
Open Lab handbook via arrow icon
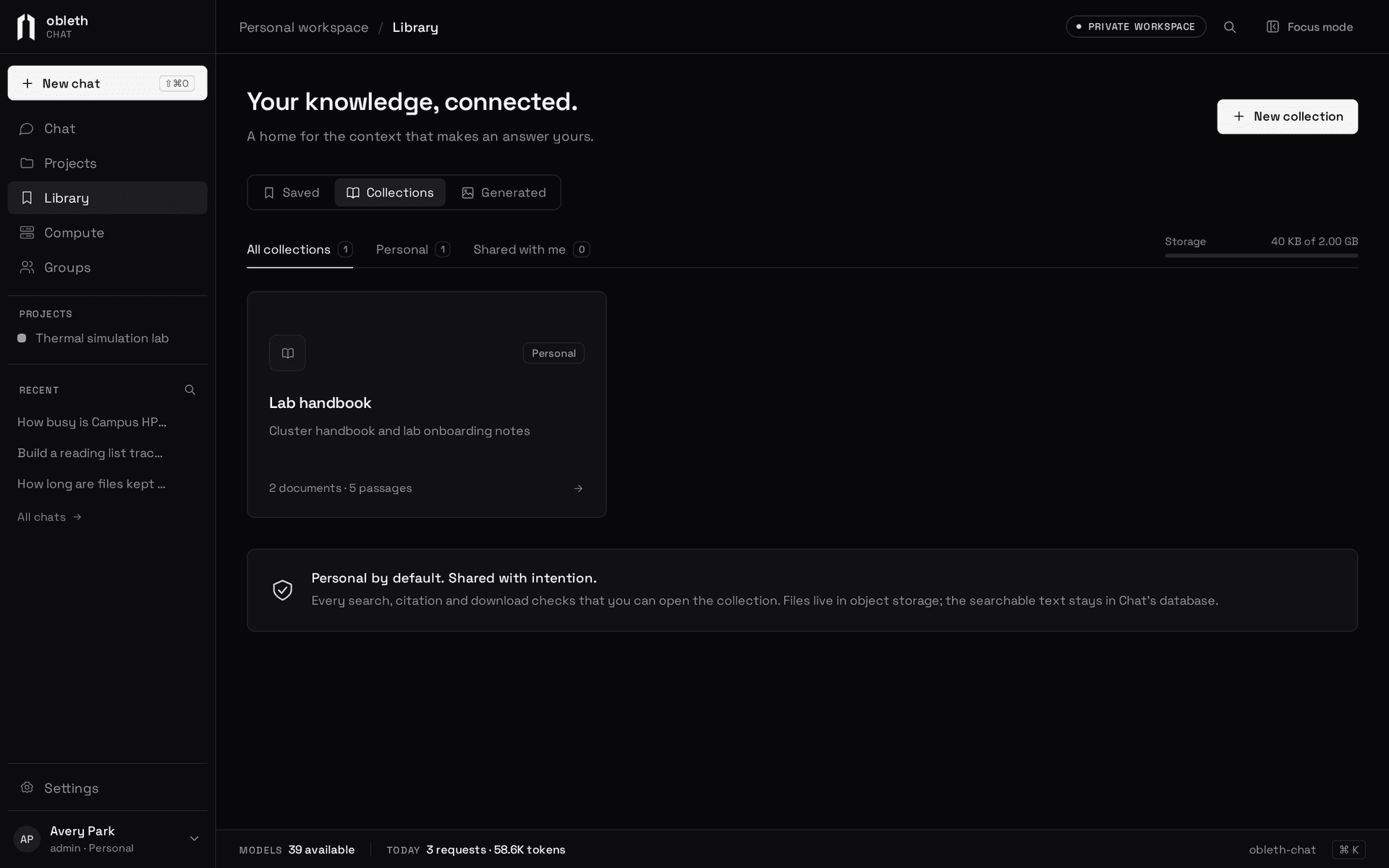tap(578, 488)
